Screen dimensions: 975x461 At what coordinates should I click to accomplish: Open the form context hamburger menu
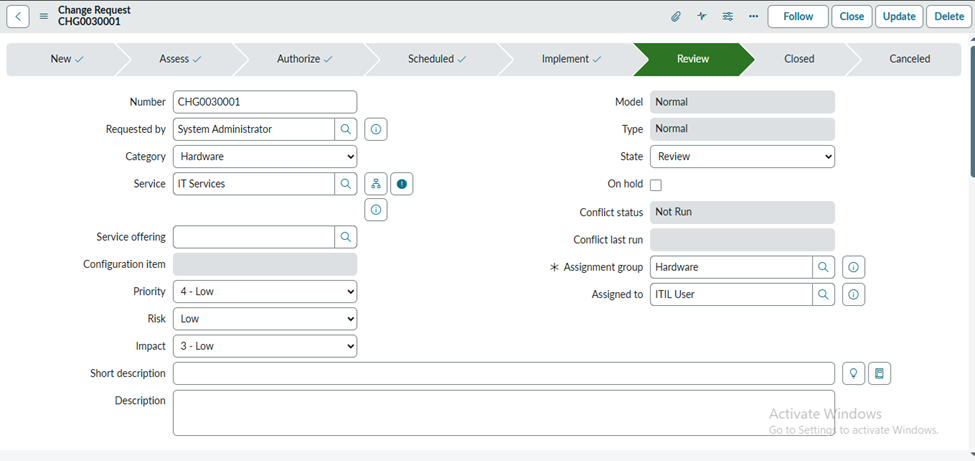(x=44, y=17)
